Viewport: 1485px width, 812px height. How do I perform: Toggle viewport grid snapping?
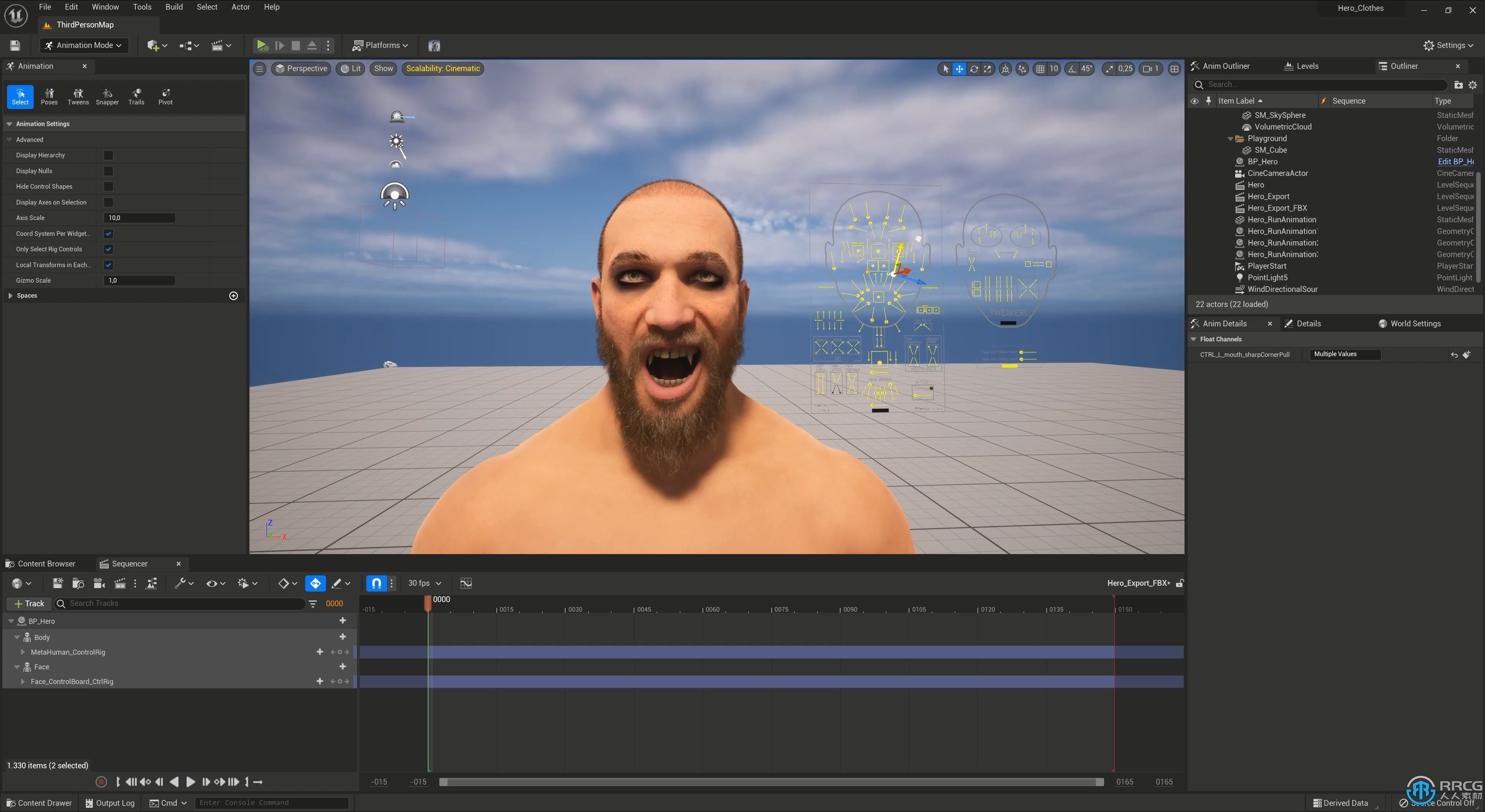[1040, 68]
